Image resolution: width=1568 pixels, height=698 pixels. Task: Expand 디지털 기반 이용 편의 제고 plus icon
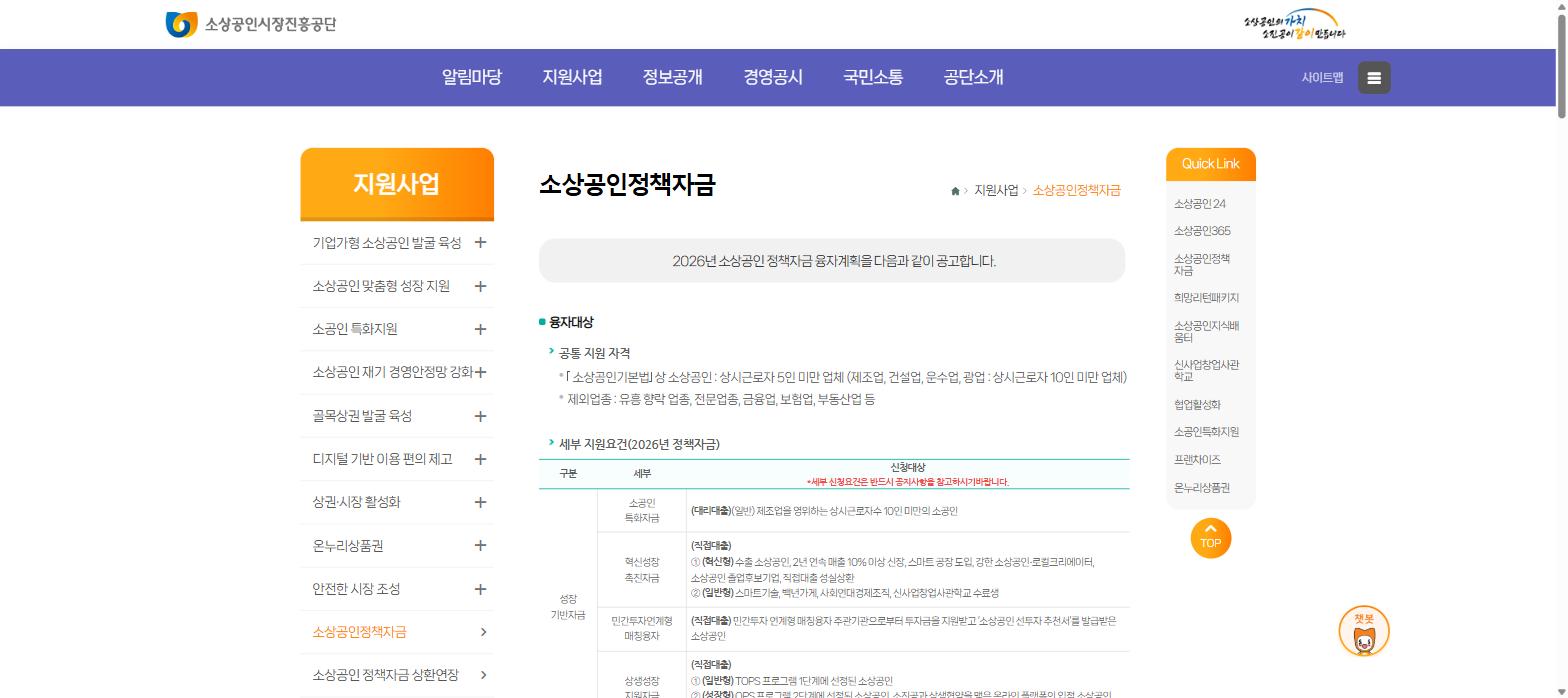coord(480,459)
